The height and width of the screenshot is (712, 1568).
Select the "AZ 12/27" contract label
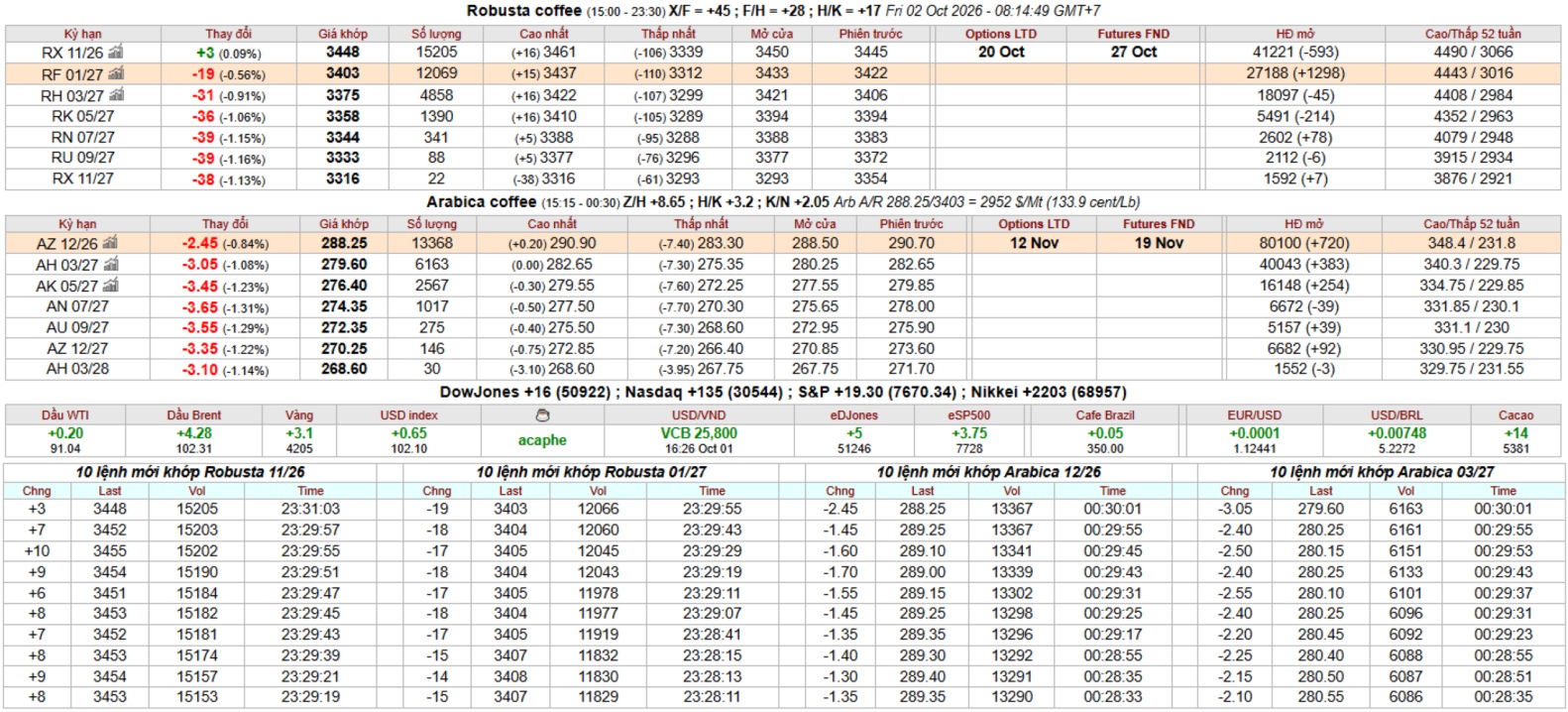(x=77, y=348)
